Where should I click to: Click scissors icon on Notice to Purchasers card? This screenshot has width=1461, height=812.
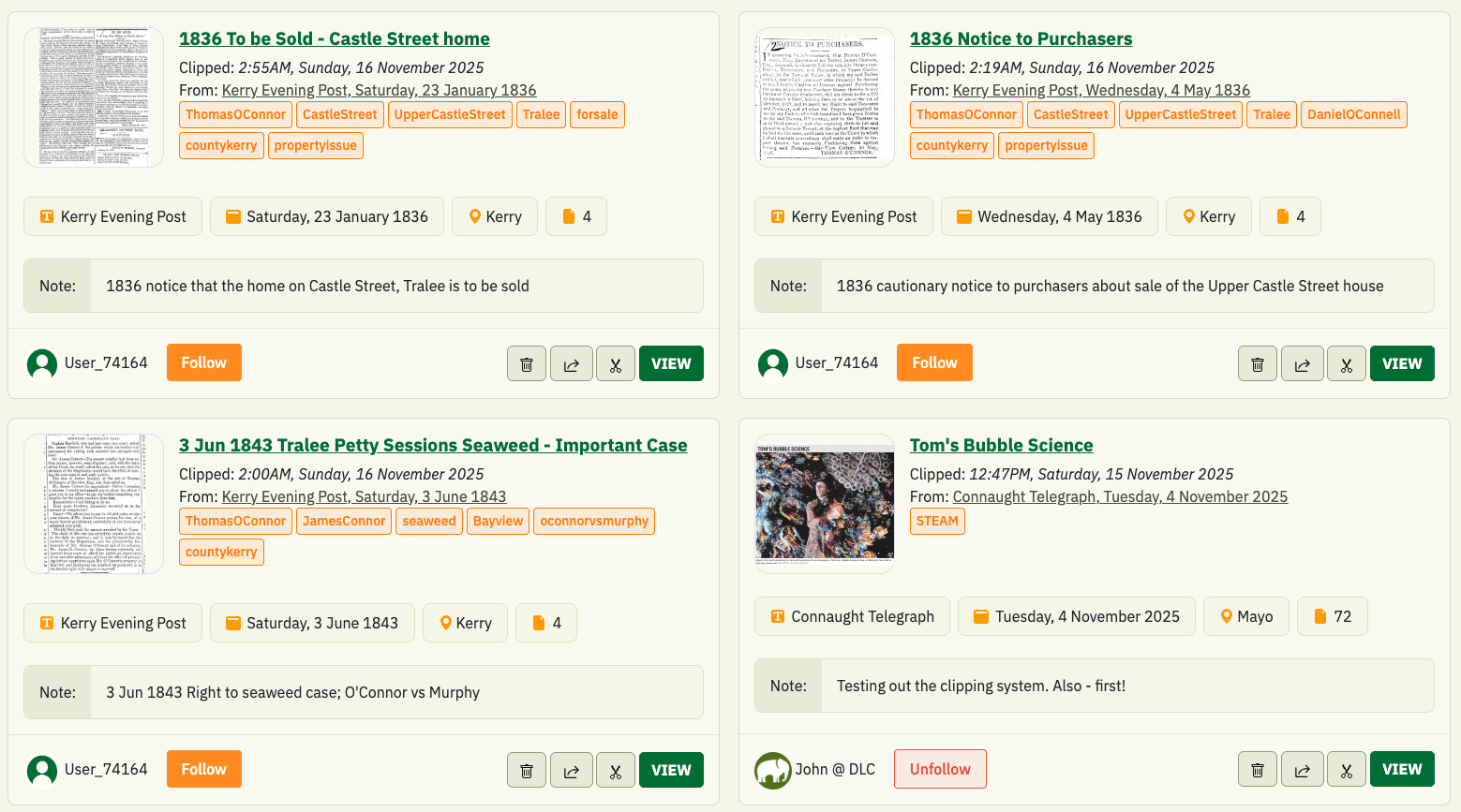point(1347,363)
